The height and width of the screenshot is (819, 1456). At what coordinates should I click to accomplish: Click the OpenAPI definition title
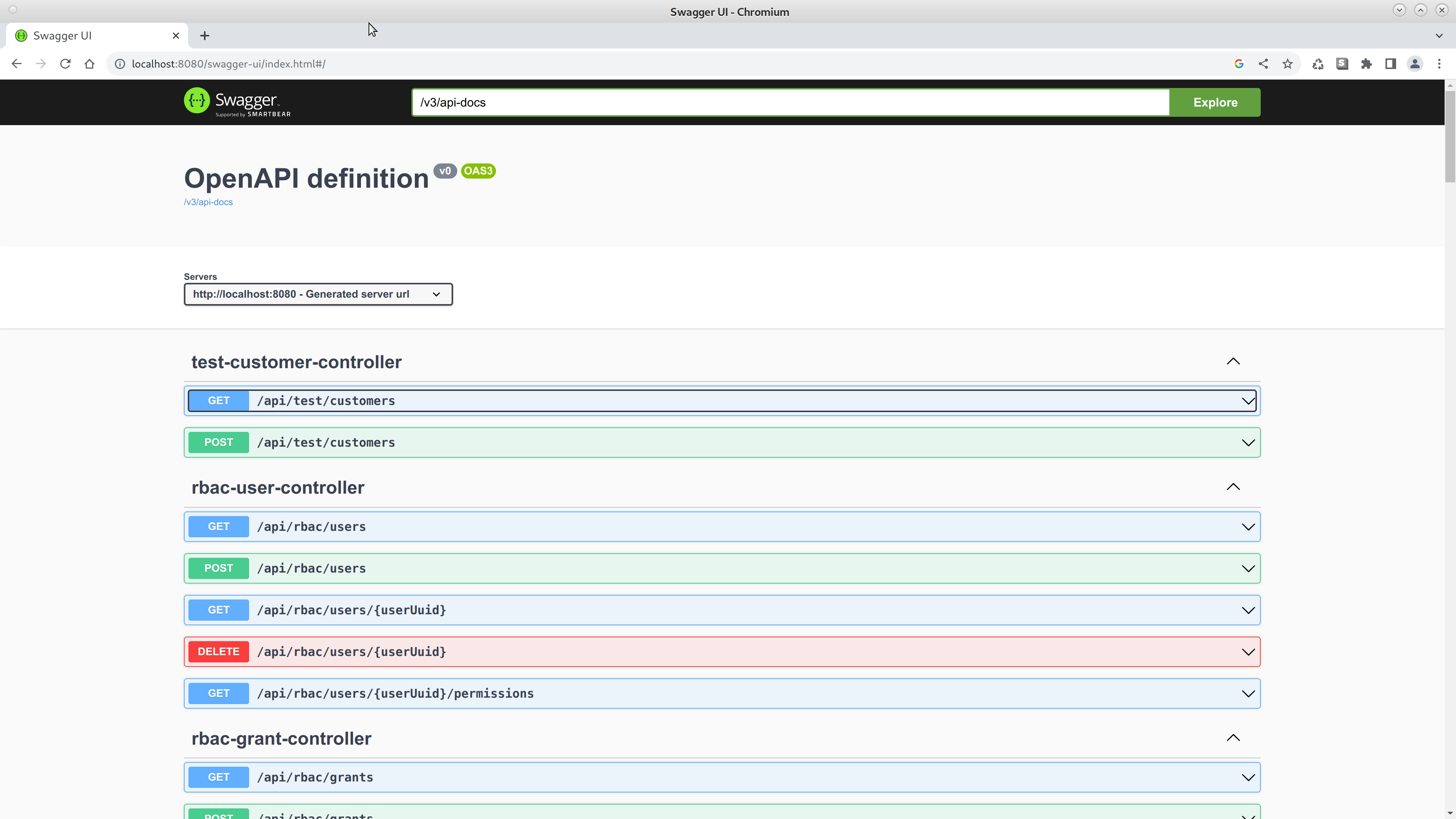point(306,179)
